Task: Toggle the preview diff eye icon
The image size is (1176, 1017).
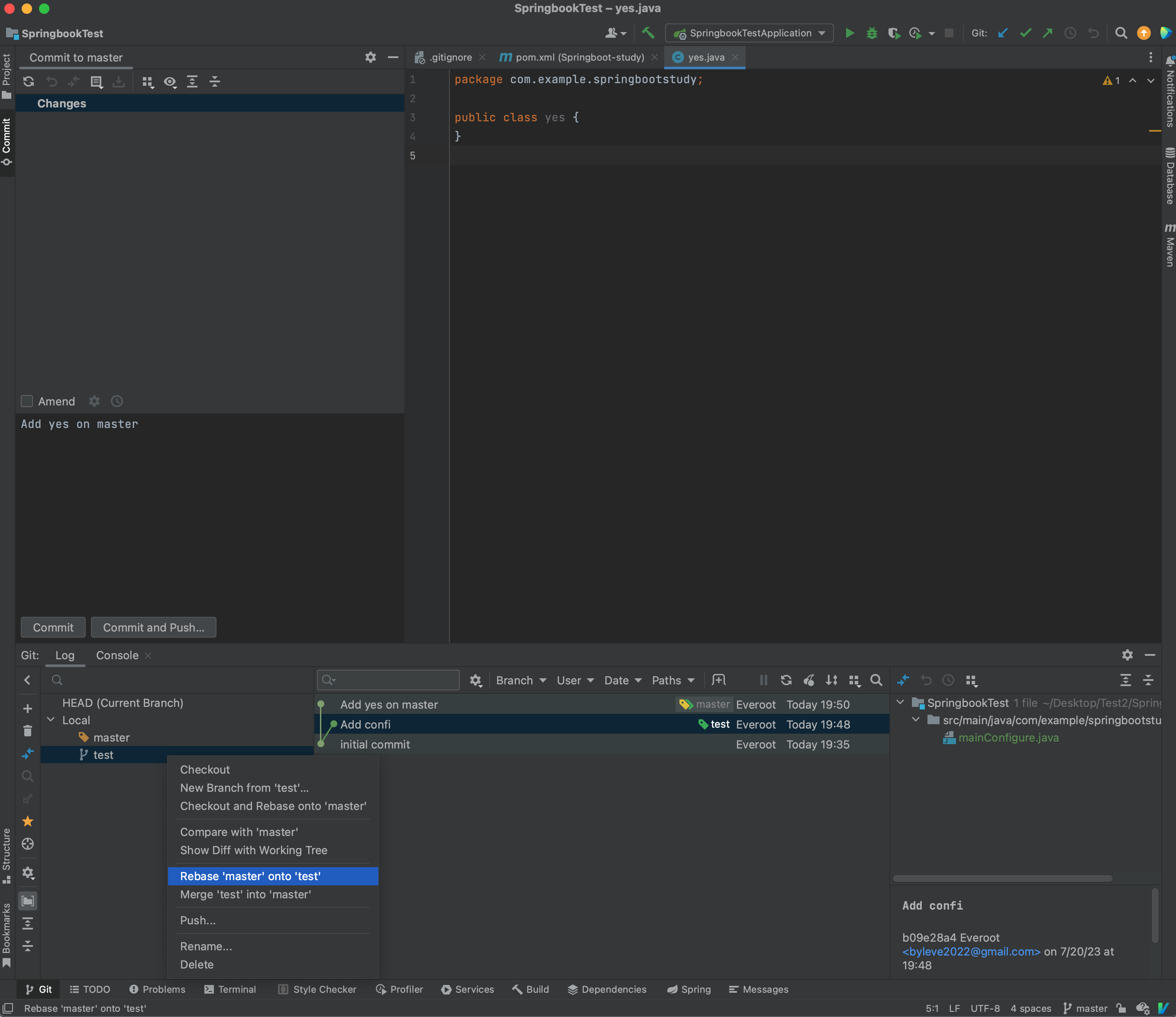Action: (170, 82)
